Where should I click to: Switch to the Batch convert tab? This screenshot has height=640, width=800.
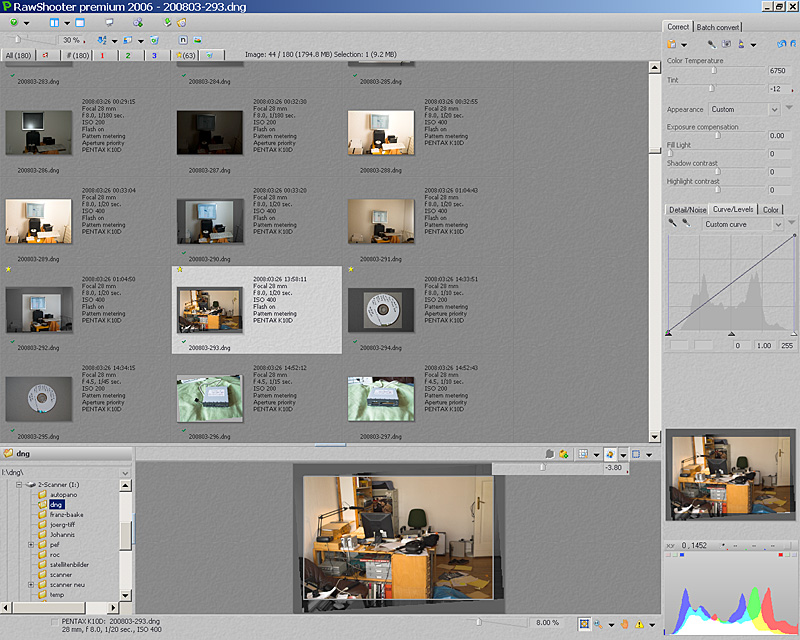[x=719, y=27]
